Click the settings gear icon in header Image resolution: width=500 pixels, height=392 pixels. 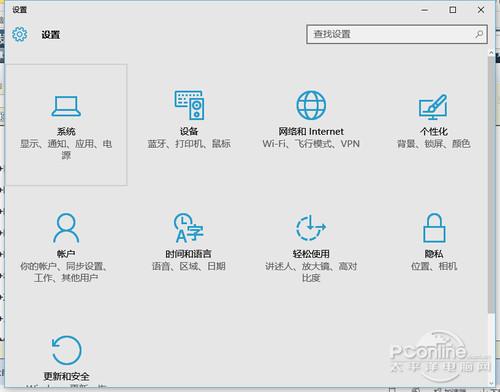(x=20, y=34)
